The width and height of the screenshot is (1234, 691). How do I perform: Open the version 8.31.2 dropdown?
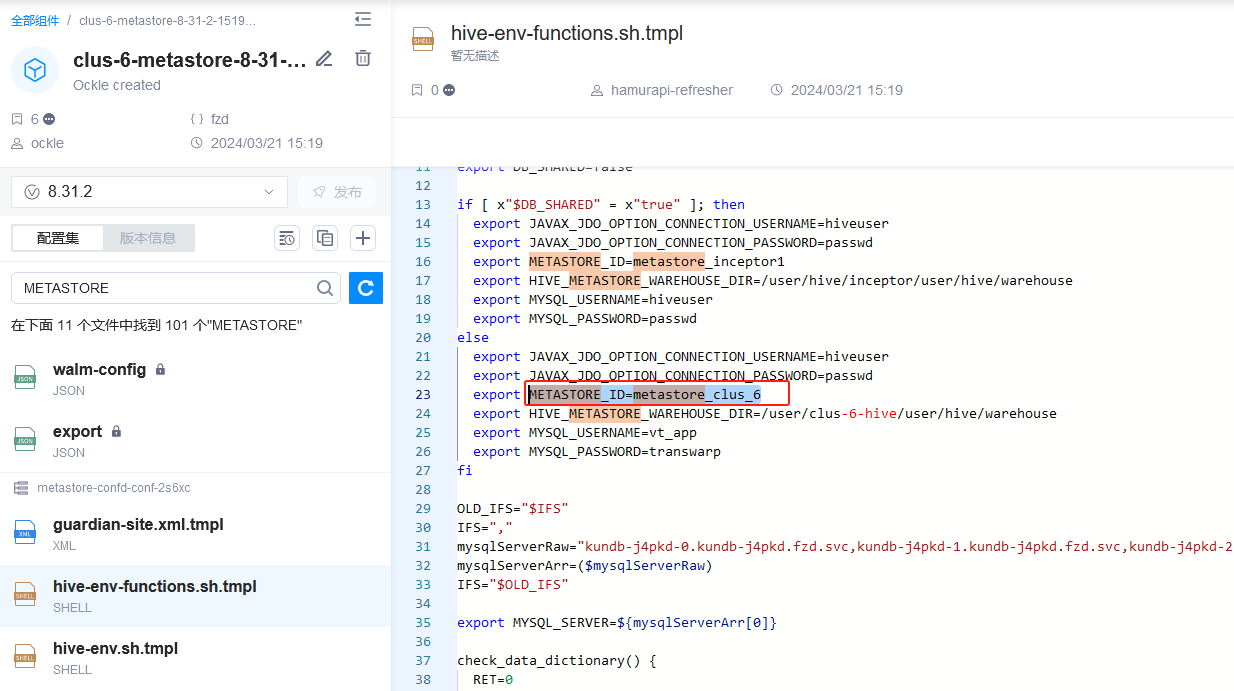[x=149, y=192]
